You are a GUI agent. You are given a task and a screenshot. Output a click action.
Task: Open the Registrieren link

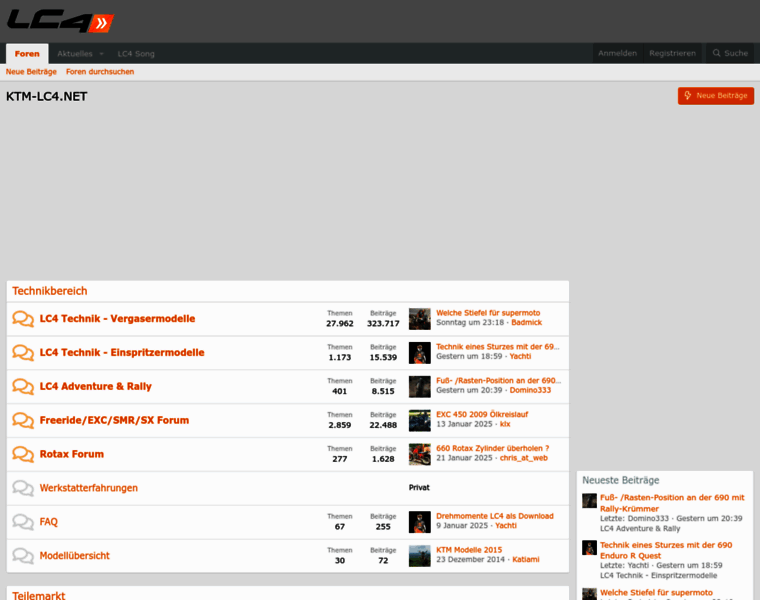click(672, 53)
